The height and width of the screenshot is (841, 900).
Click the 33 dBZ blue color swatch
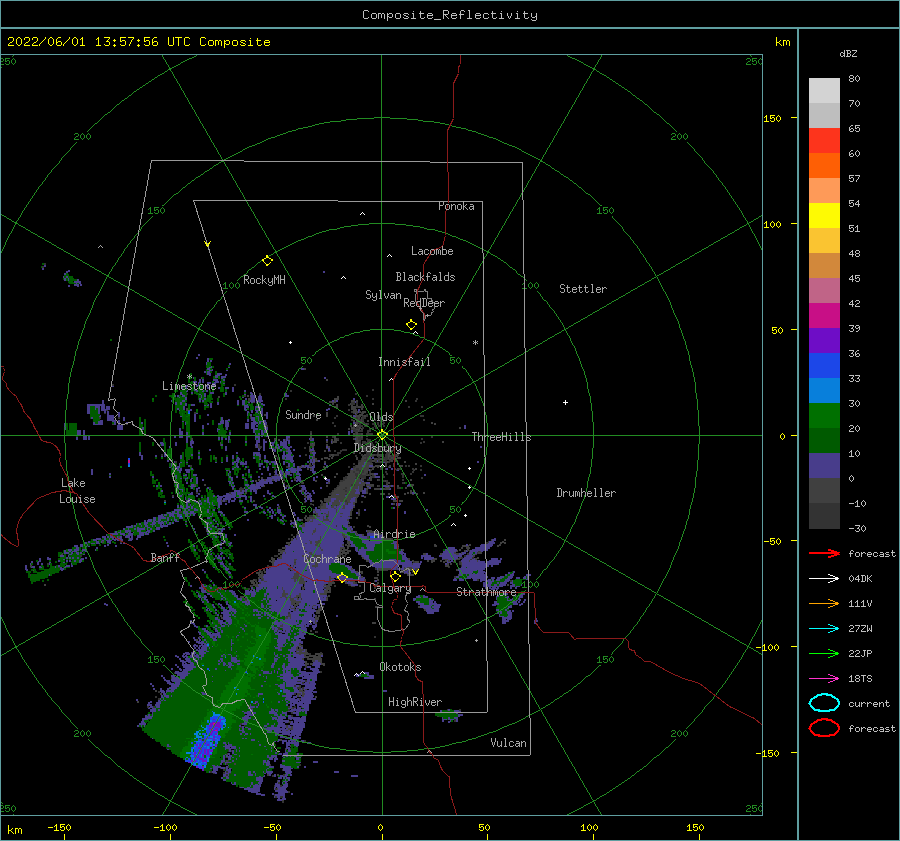click(824, 366)
